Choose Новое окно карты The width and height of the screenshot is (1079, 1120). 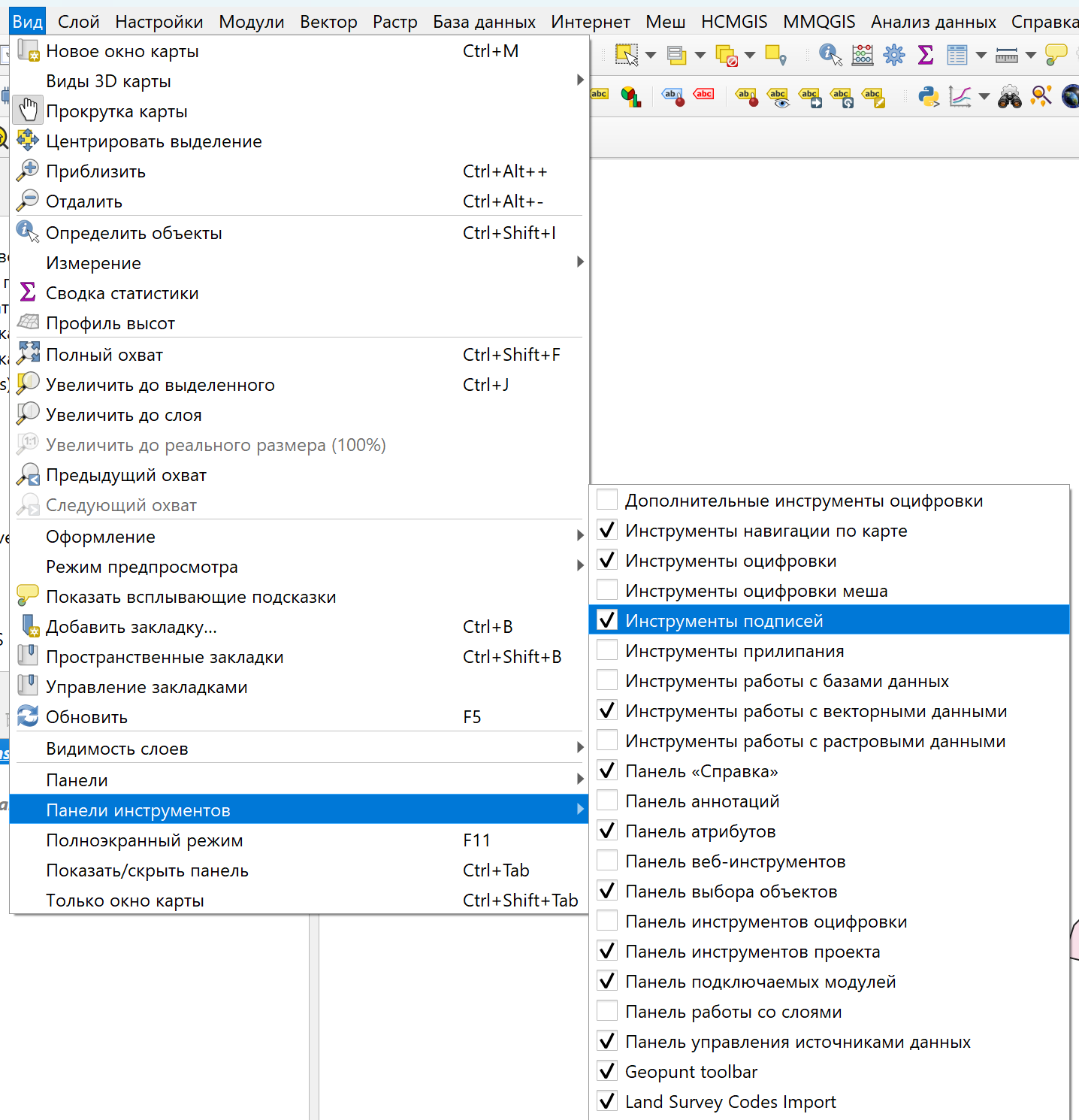click(x=299, y=51)
